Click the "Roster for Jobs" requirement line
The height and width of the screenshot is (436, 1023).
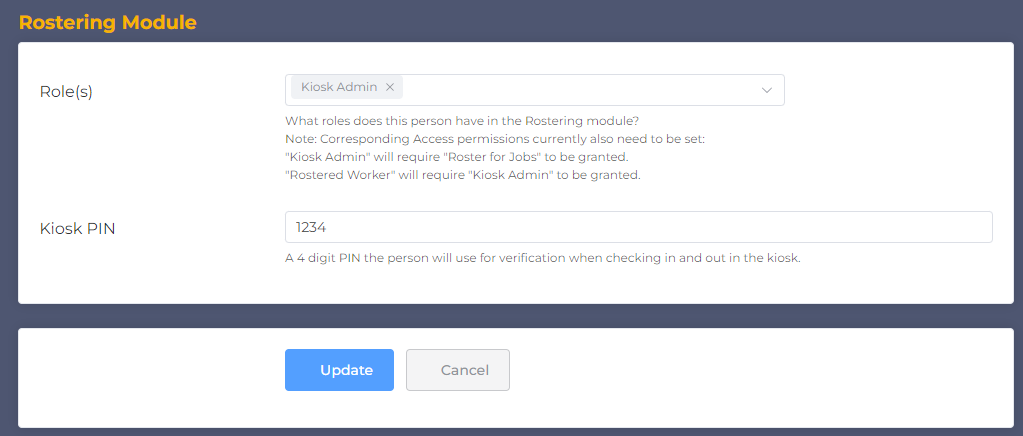[x=456, y=157]
